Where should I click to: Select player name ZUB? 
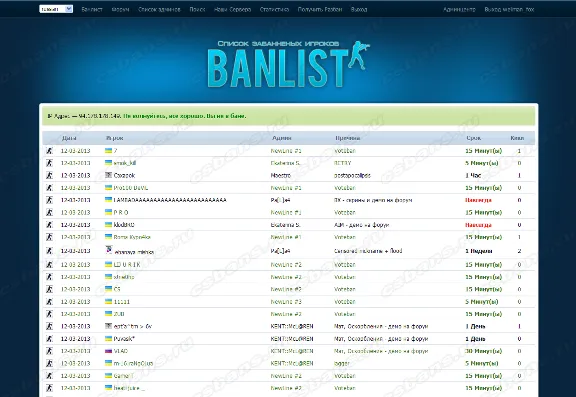pos(119,314)
